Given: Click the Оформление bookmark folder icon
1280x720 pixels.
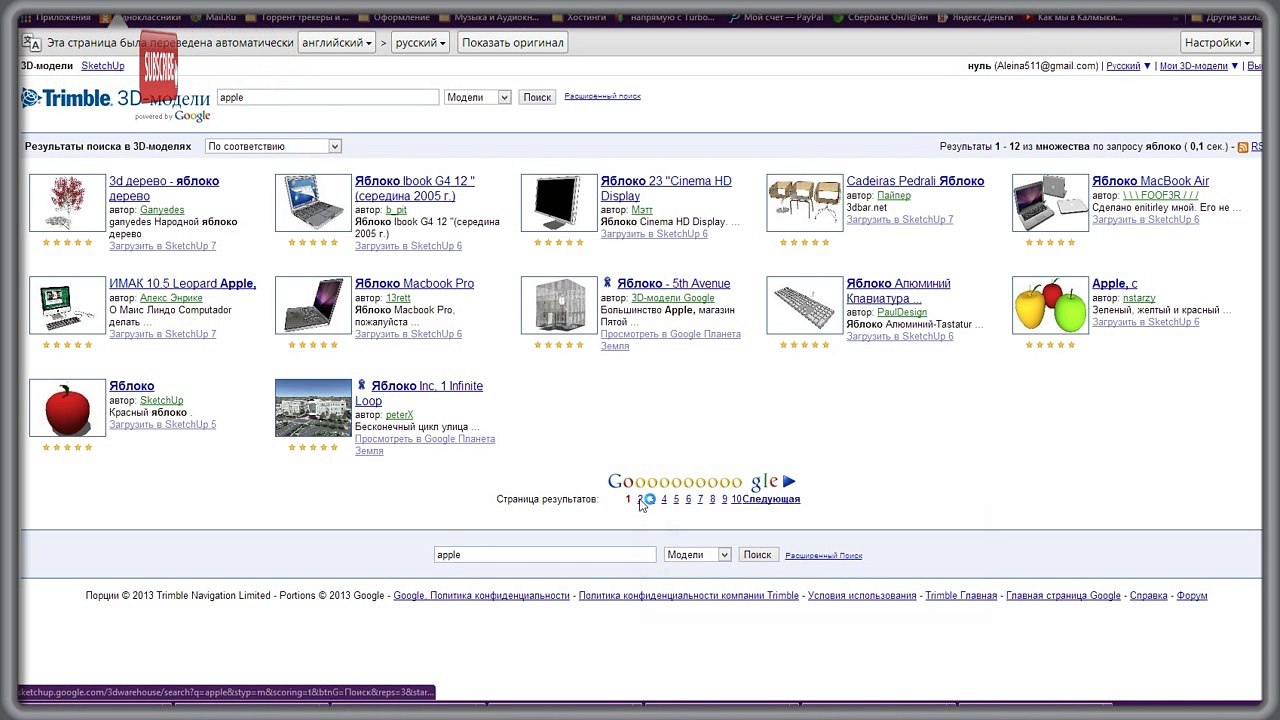Looking at the screenshot, I should click(364, 17).
